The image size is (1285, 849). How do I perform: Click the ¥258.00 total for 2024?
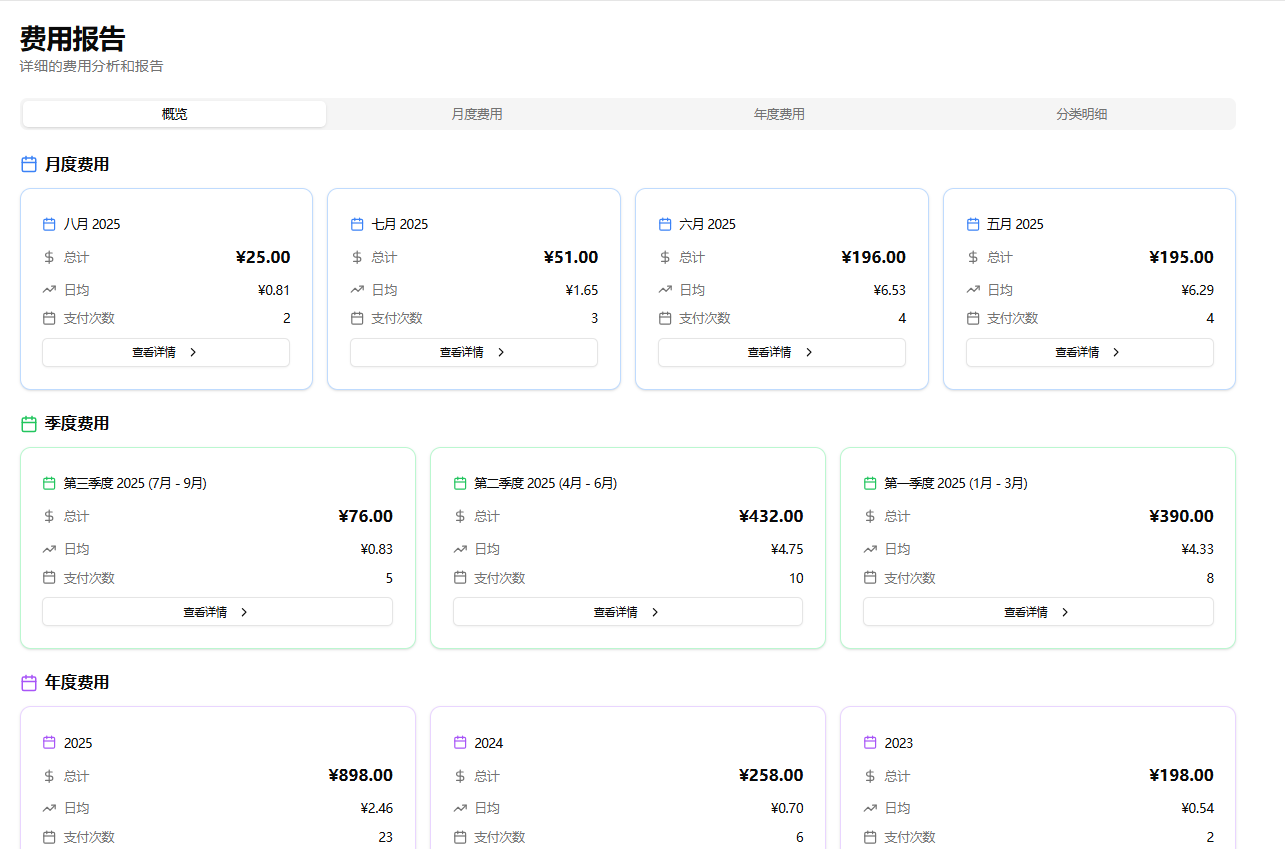(x=771, y=775)
